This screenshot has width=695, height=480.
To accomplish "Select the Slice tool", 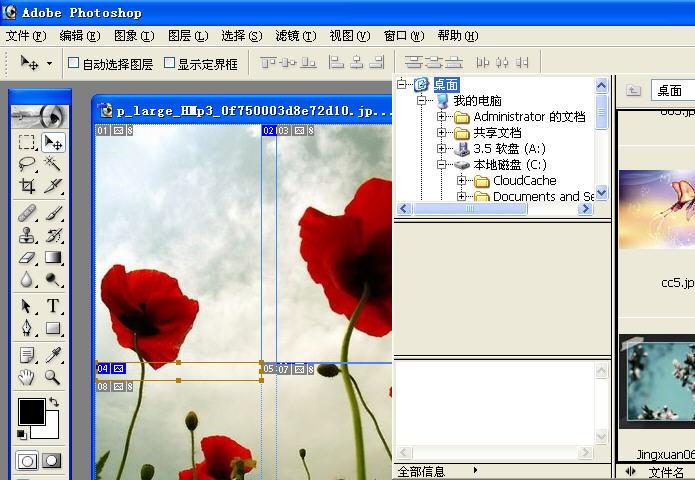I will (x=53, y=186).
